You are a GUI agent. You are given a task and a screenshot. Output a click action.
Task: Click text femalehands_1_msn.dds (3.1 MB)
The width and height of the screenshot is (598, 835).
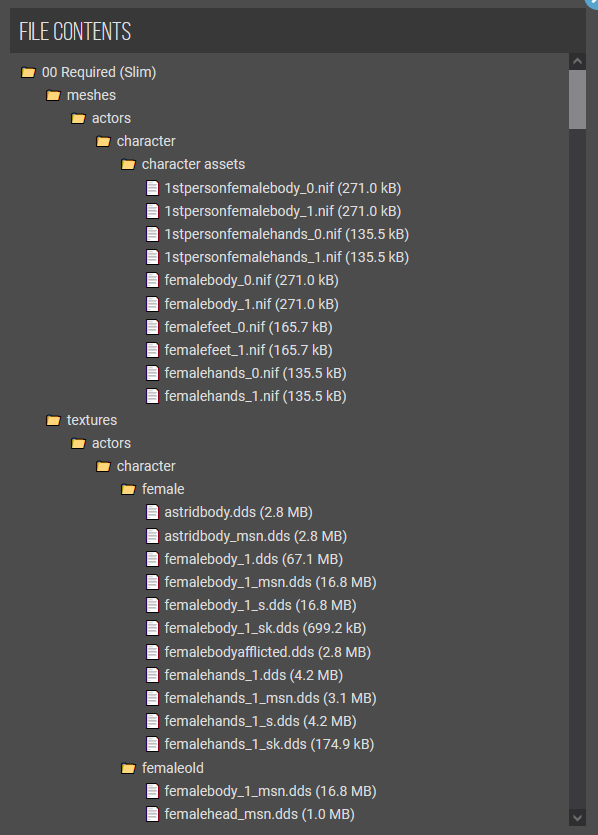coord(271,698)
